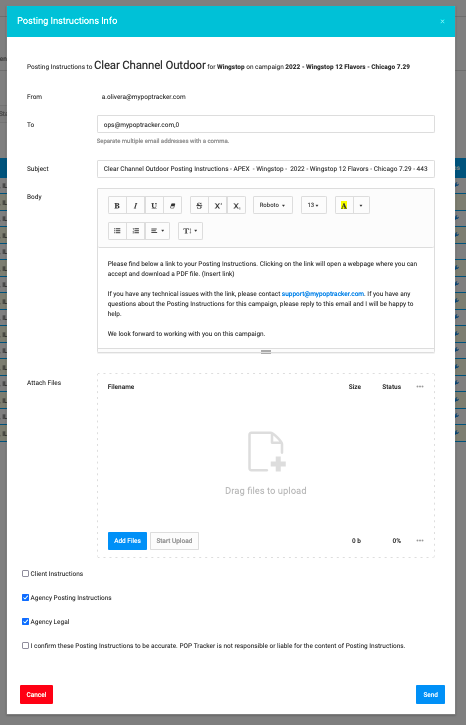
Task: Check the Client Instructions checkbox
Action: (25, 573)
